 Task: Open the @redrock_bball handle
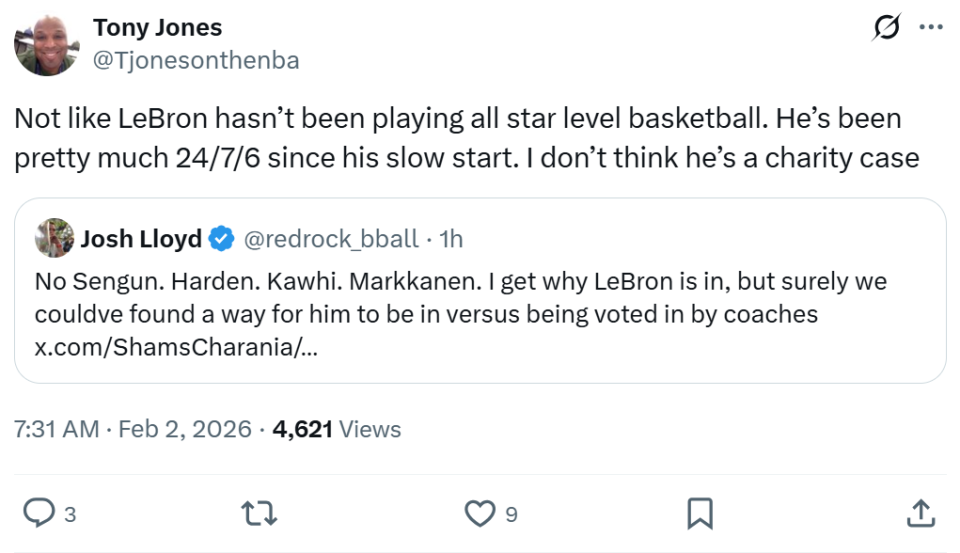tap(331, 240)
